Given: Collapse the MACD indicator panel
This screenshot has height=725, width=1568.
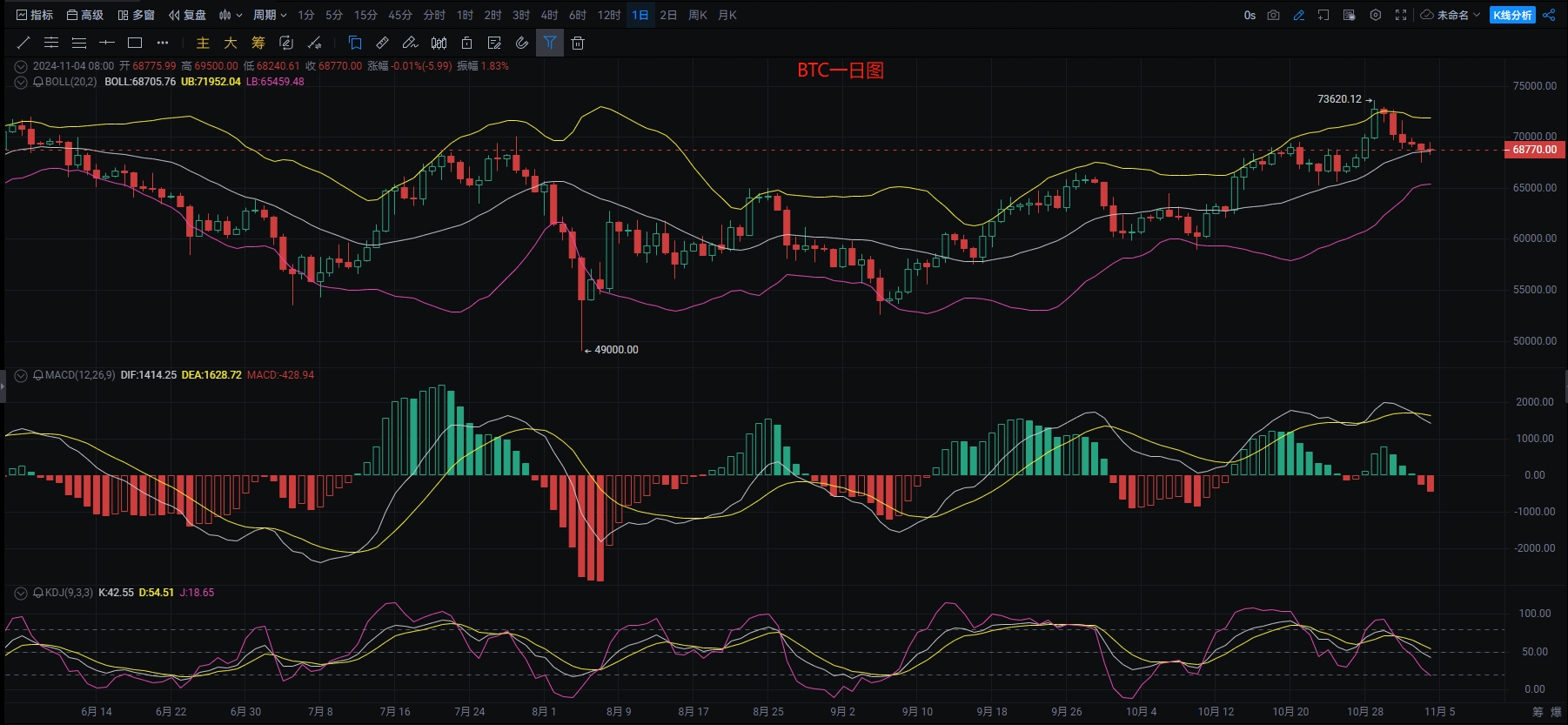Looking at the screenshot, I should (21, 375).
